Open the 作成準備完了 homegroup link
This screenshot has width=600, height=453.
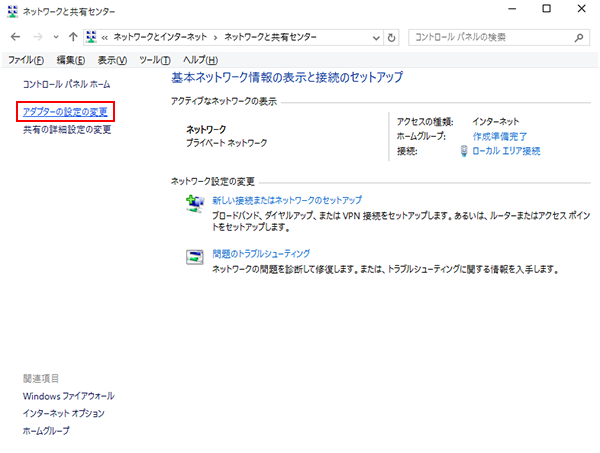(x=499, y=135)
